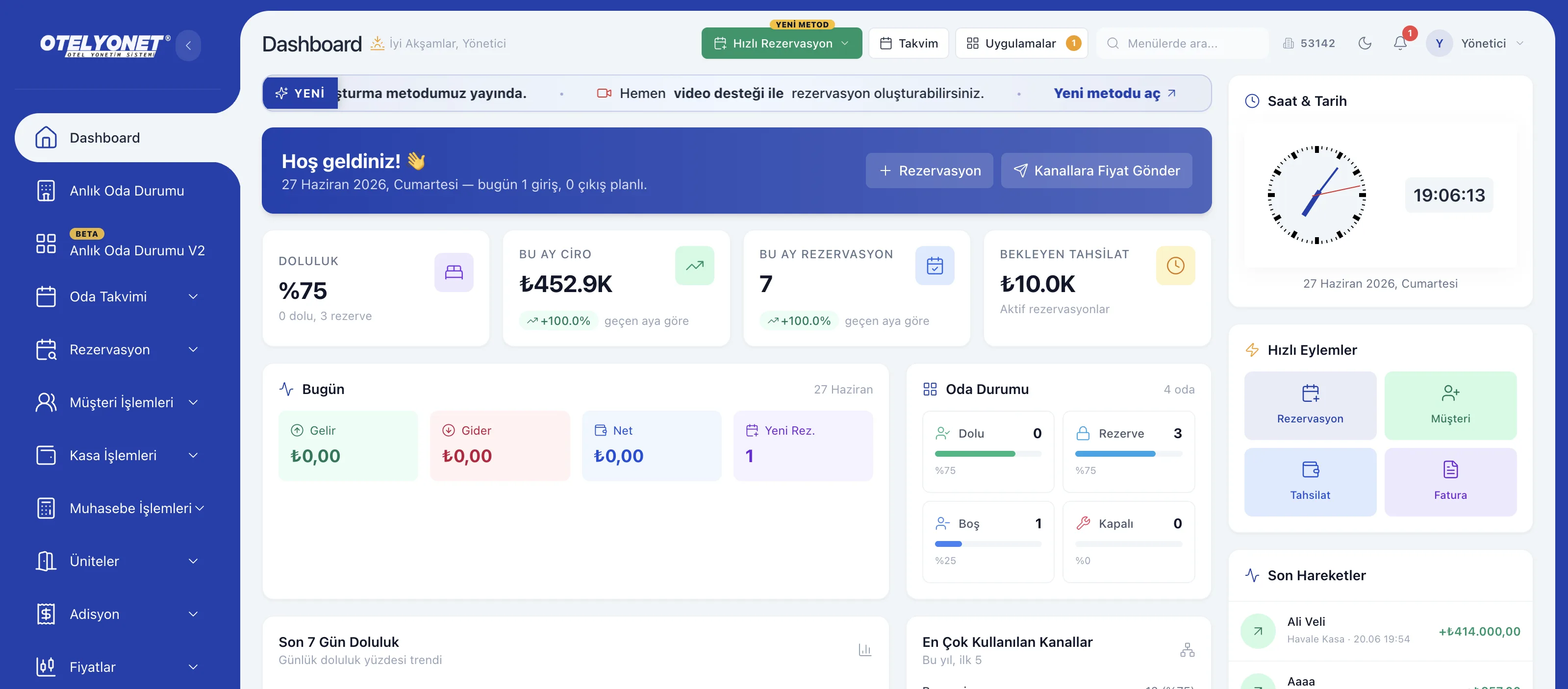Image resolution: width=1568 pixels, height=689 pixels.
Task: Expand the Adisyon chevron
Action: click(x=193, y=614)
